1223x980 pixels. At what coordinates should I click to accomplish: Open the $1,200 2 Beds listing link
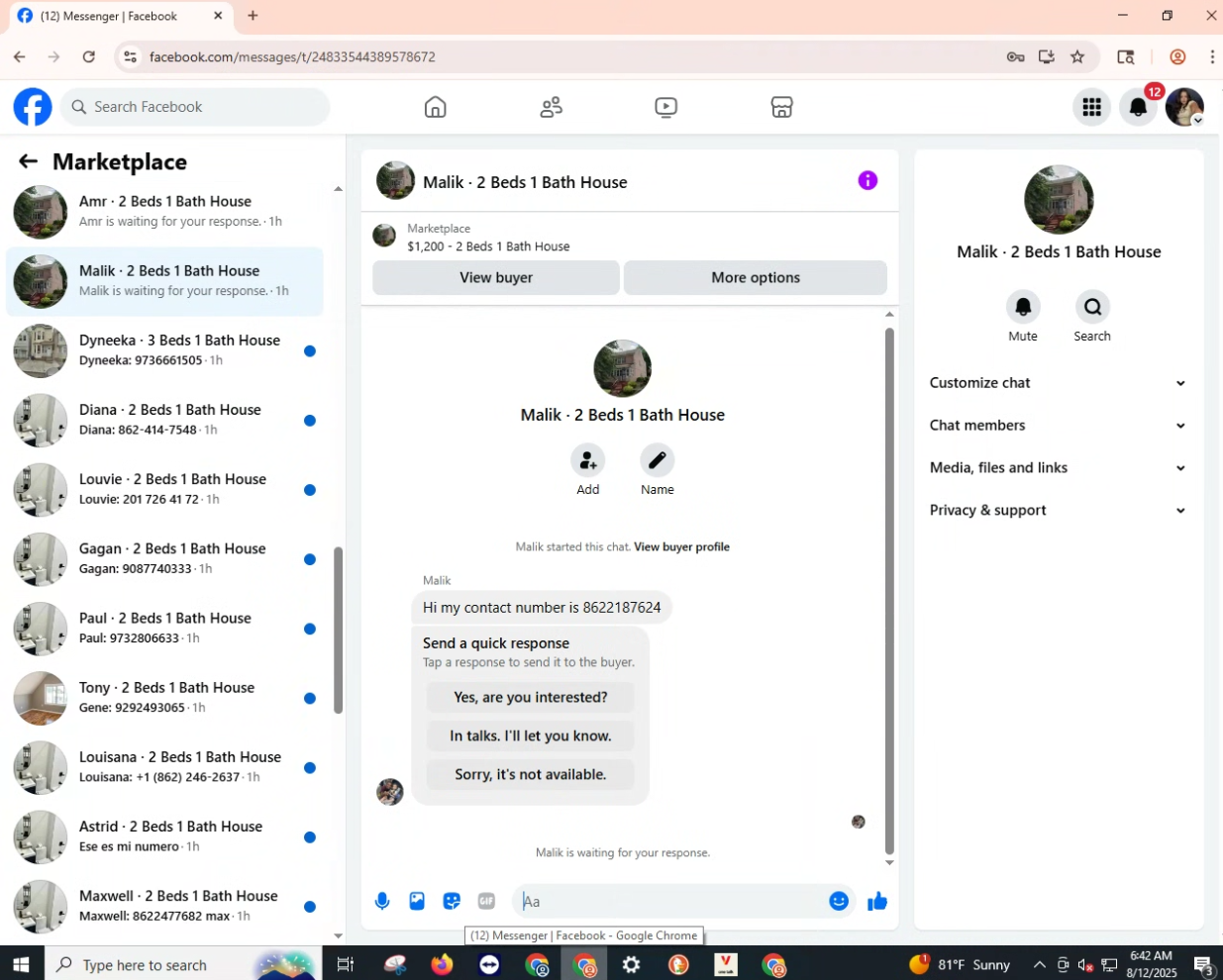[488, 246]
